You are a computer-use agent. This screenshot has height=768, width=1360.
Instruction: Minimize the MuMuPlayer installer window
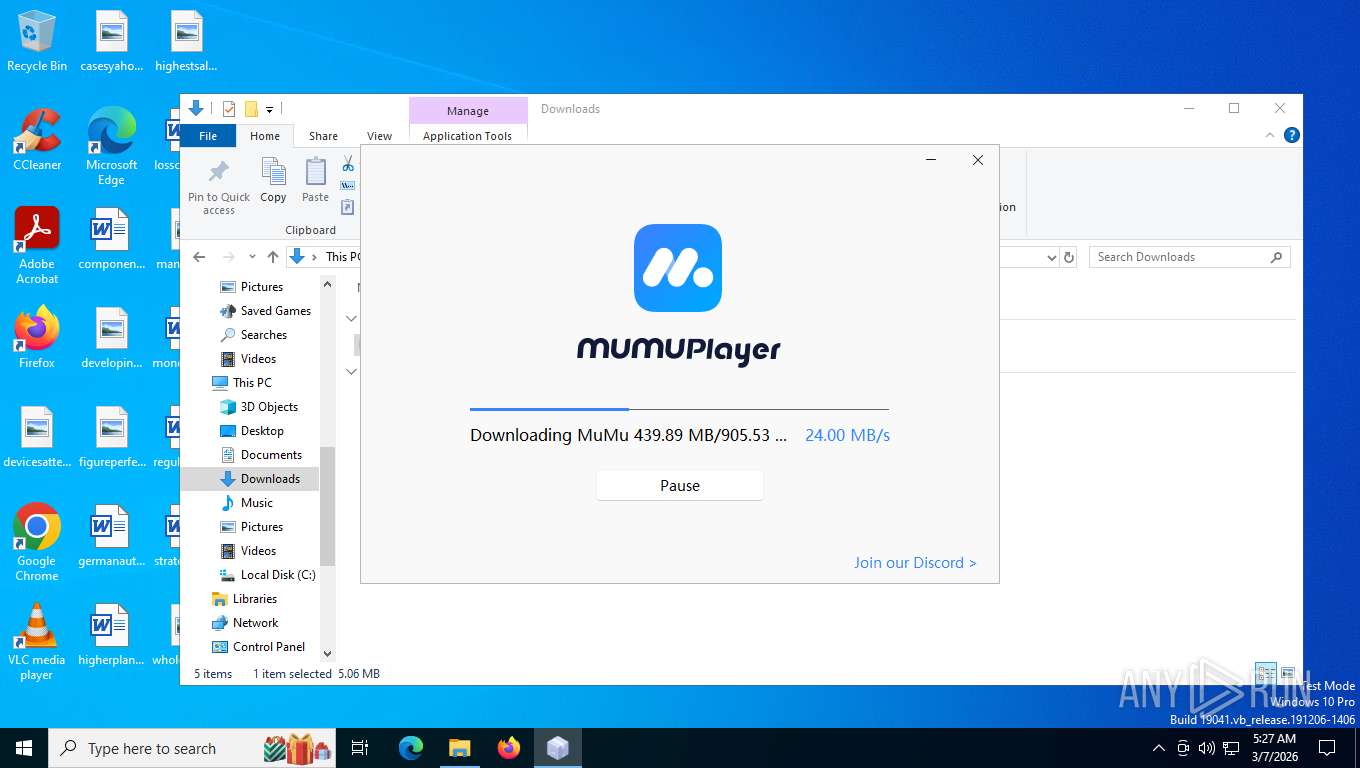[931, 160]
